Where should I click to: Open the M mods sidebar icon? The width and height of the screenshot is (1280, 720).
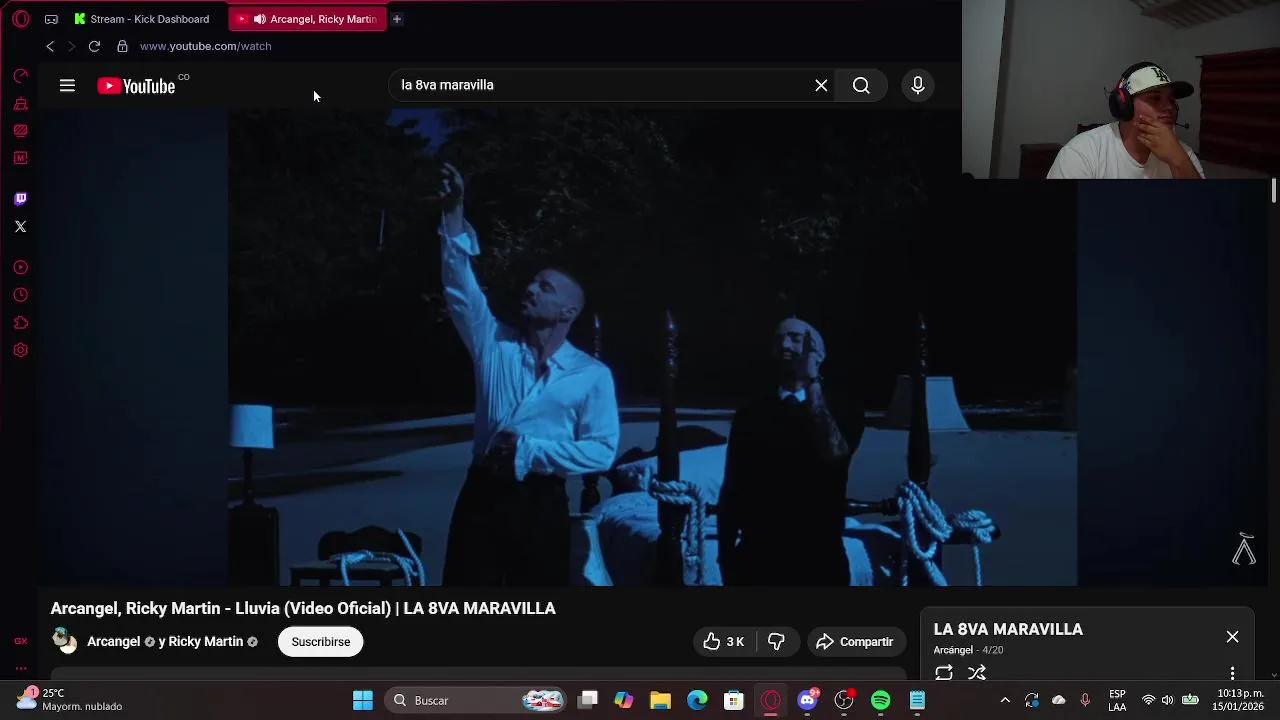coord(20,158)
